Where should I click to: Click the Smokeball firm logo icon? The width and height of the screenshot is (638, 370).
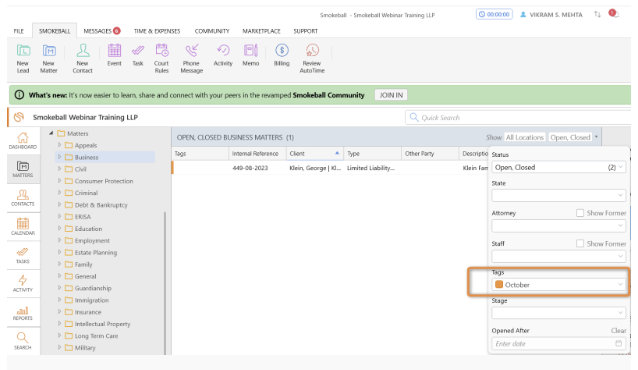[19, 117]
